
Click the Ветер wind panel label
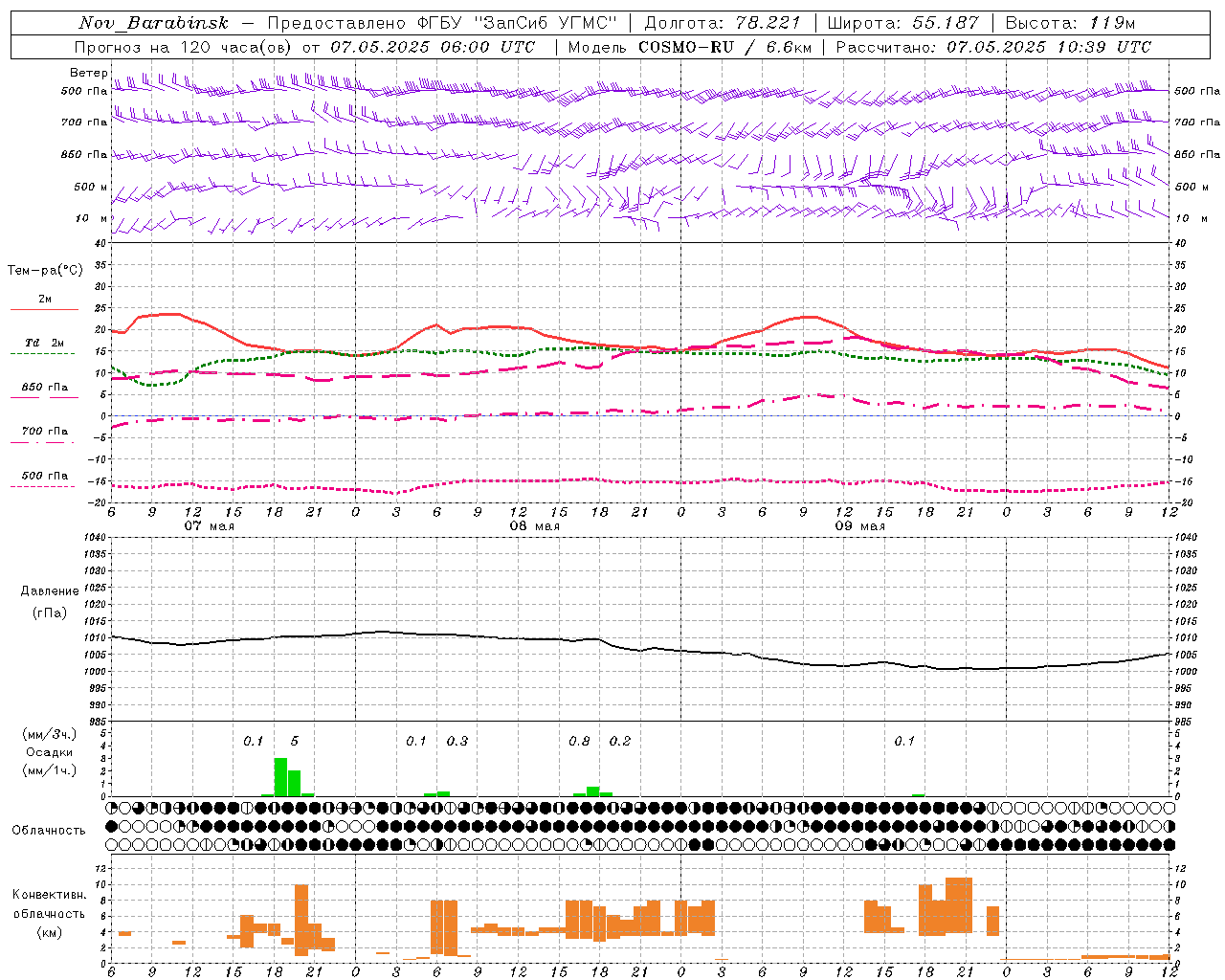(88, 73)
